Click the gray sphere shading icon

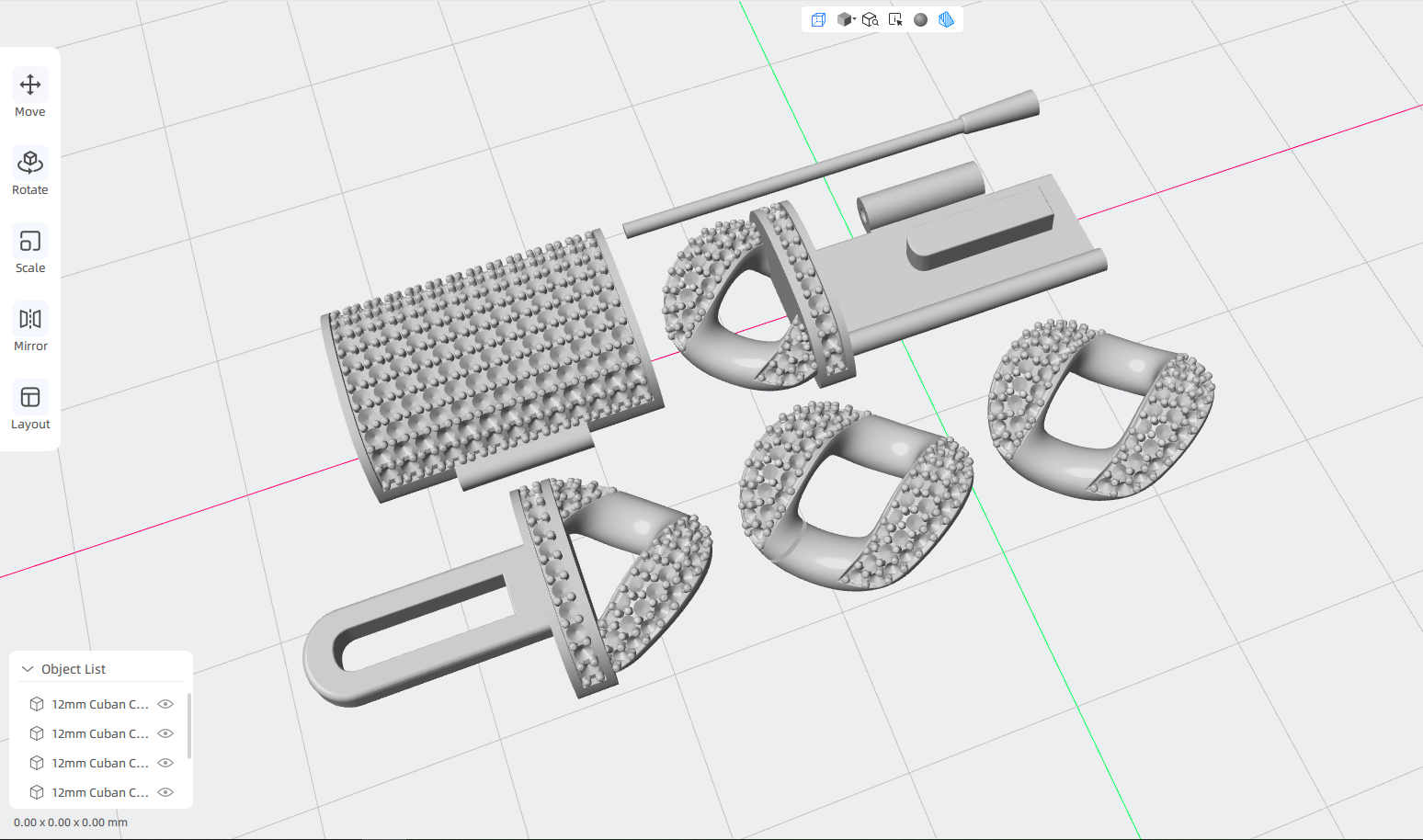[921, 19]
